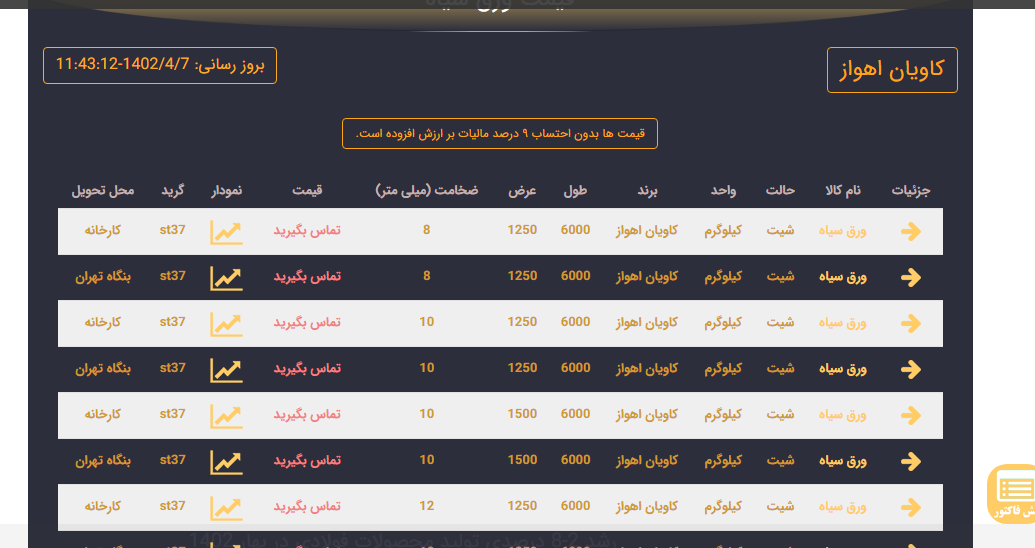Expand details arrow for 8mm بنگاه تهران row
The image size is (1035, 548).
(910, 278)
